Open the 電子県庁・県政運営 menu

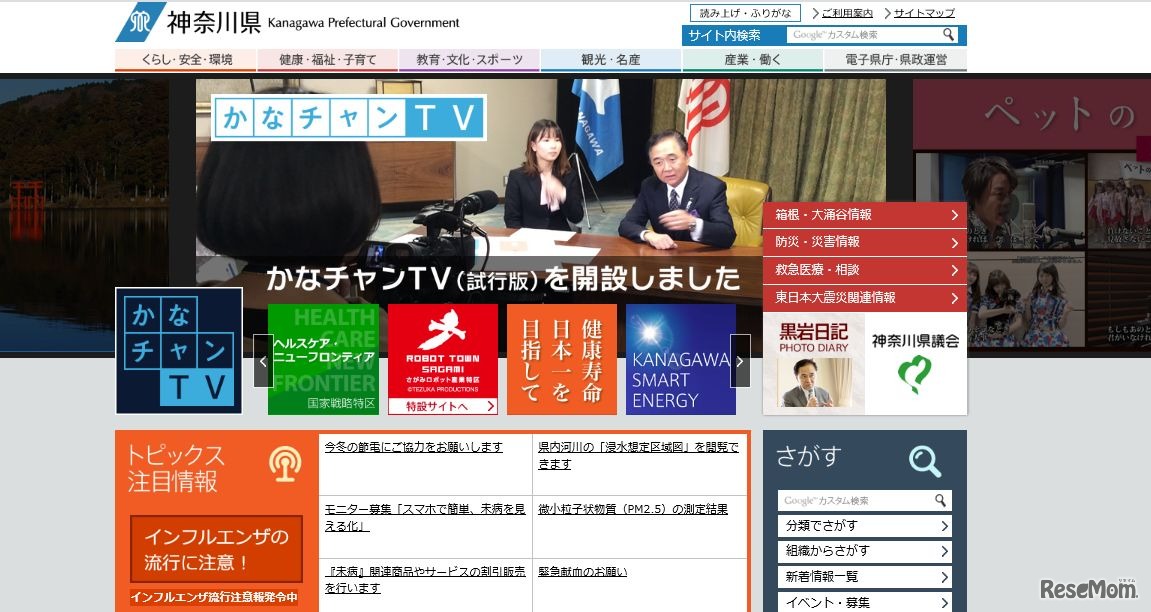click(896, 60)
